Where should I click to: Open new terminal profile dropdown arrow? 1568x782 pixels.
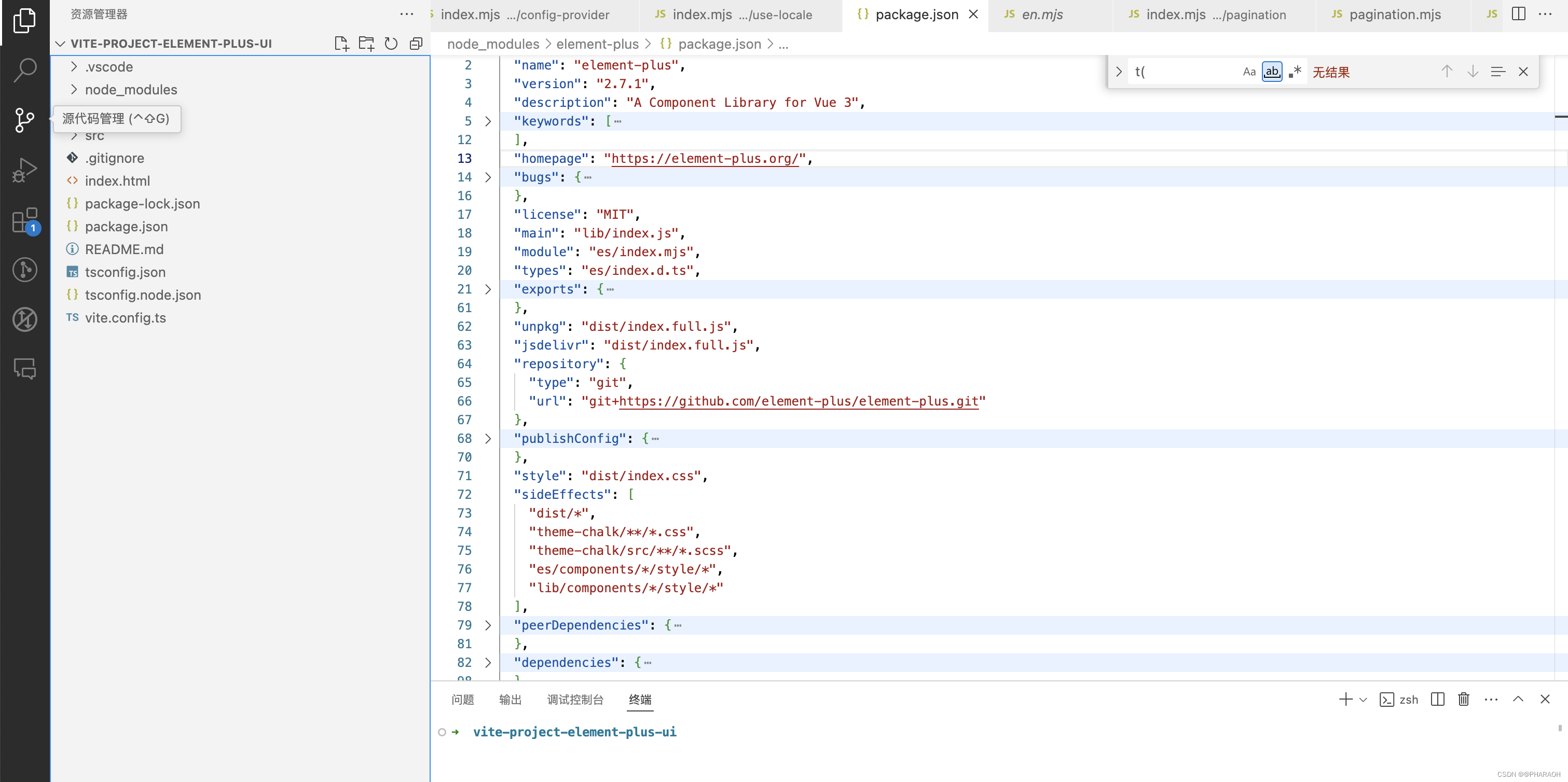(x=1363, y=700)
